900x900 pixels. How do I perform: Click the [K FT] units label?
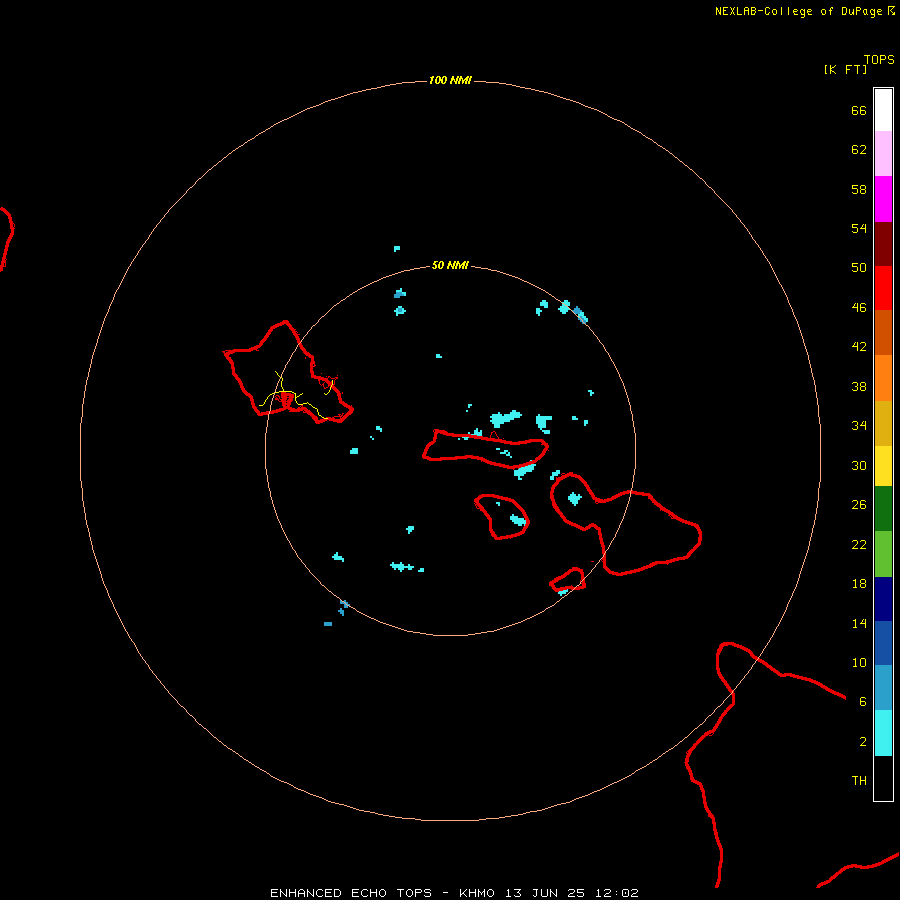845,69
